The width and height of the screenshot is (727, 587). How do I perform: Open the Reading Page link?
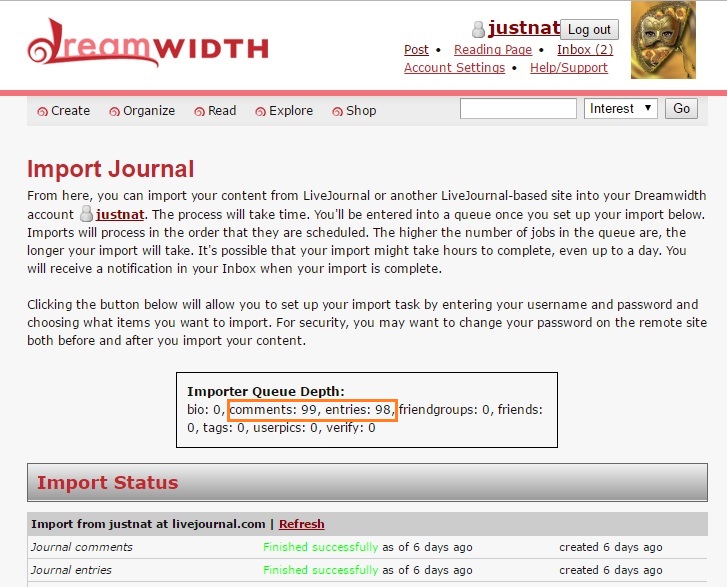click(x=492, y=50)
